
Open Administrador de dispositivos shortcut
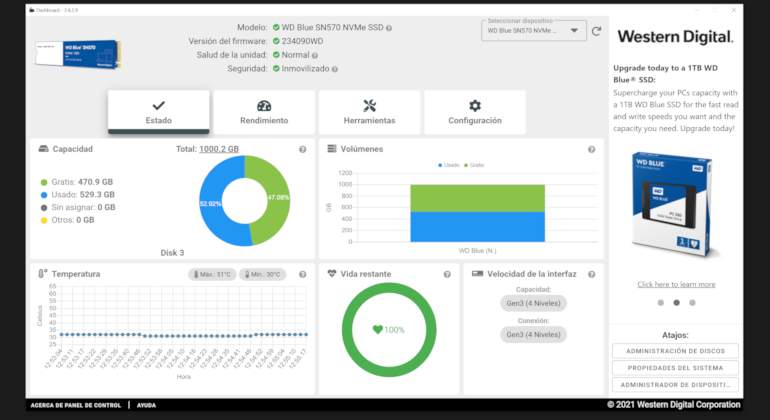pyautogui.click(x=675, y=385)
